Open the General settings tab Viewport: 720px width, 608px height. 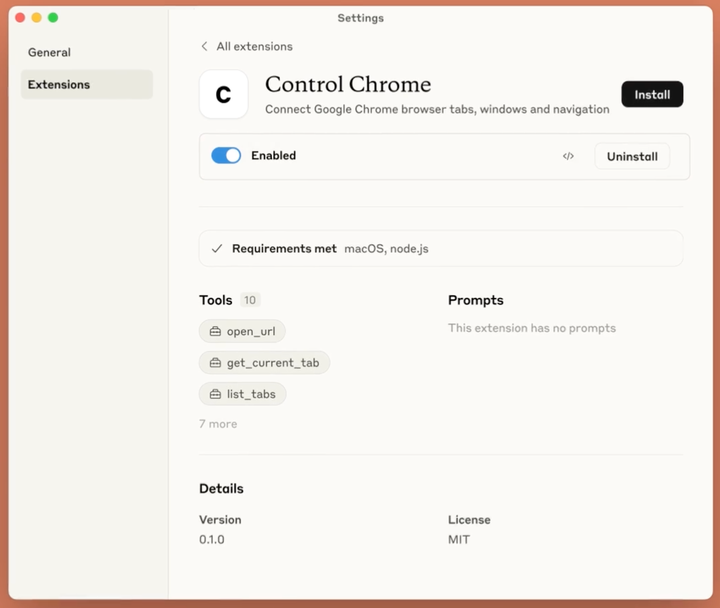coord(49,52)
